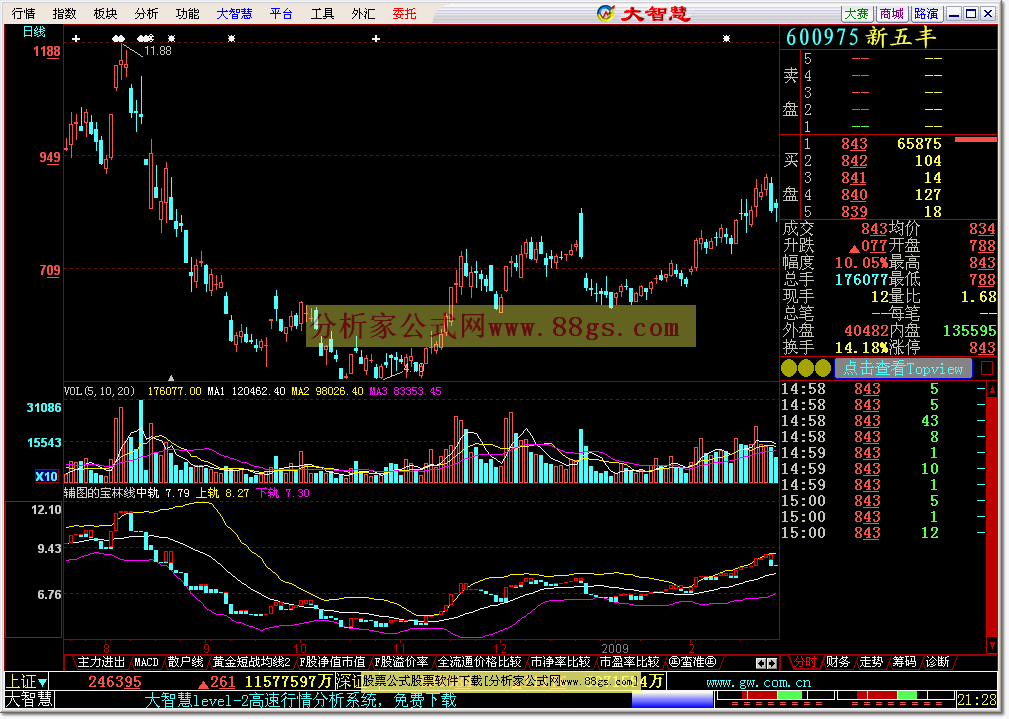This screenshot has width=1009, height=719.
Task: Click the small triangle marker below candlestick chart
Action: (171, 378)
